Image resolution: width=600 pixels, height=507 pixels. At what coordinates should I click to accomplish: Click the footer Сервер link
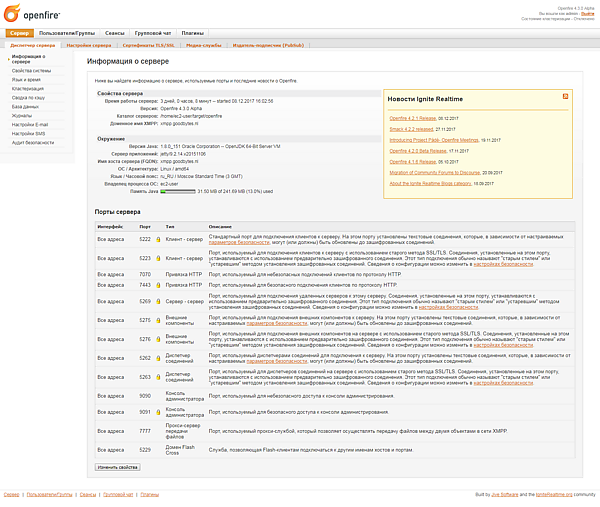(11, 495)
